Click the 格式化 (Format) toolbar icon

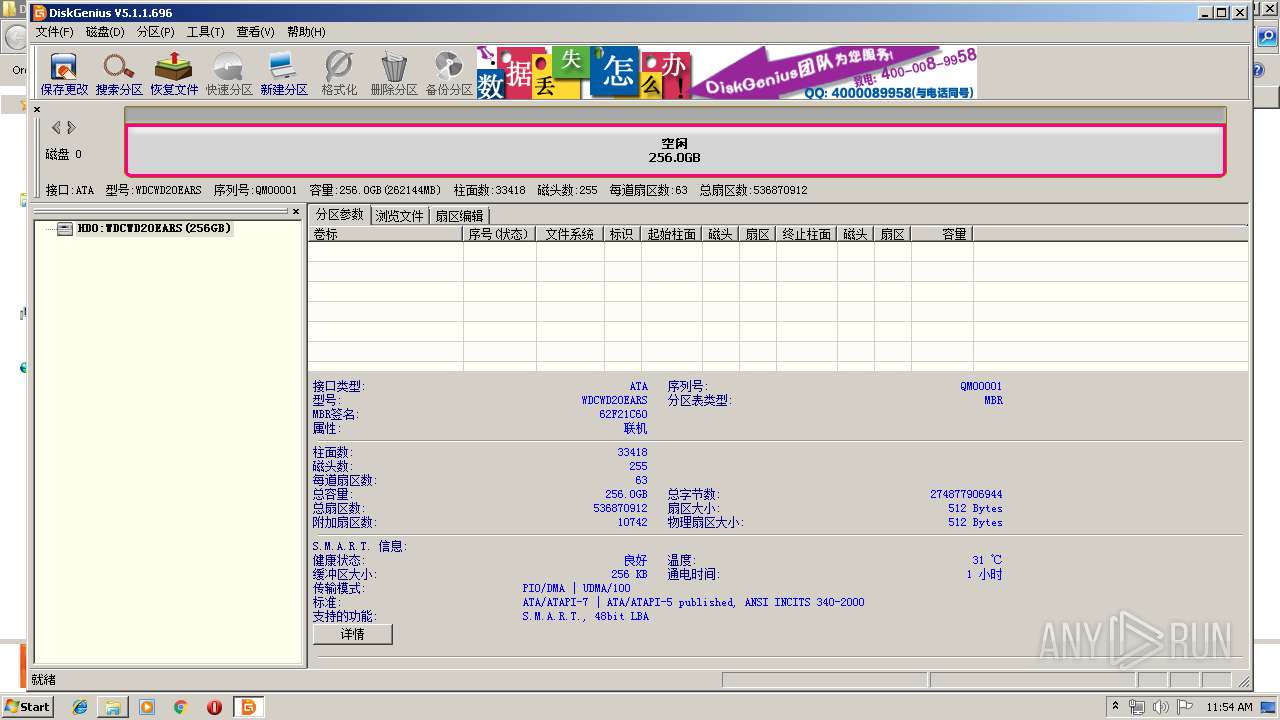339,73
